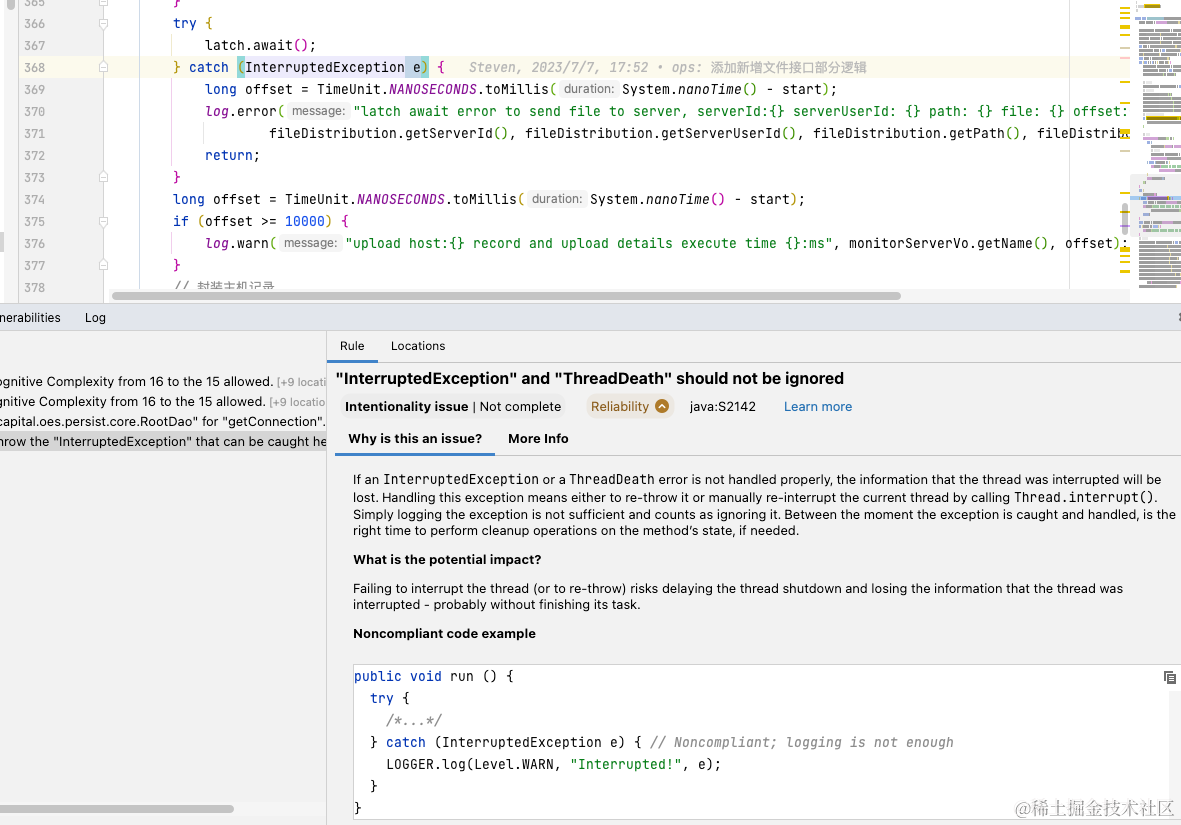Open the Locations tab
This screenshot has height=825, width=1181.
[x=417, y=346]
